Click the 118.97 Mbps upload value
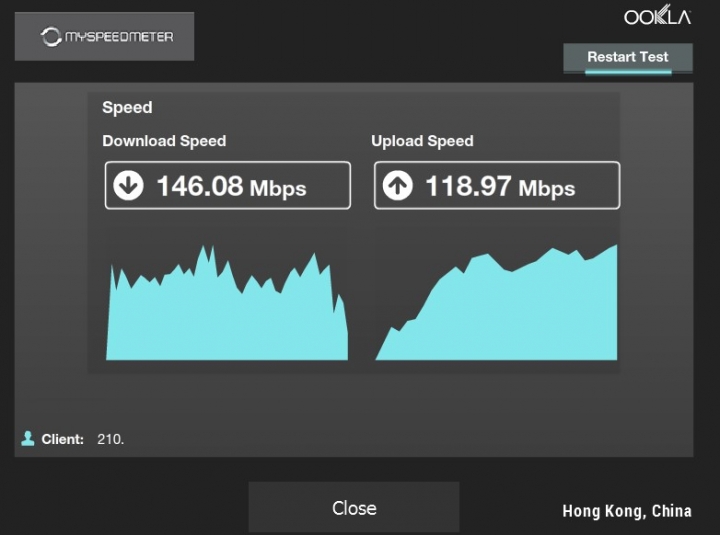 (x=500, y=186)
